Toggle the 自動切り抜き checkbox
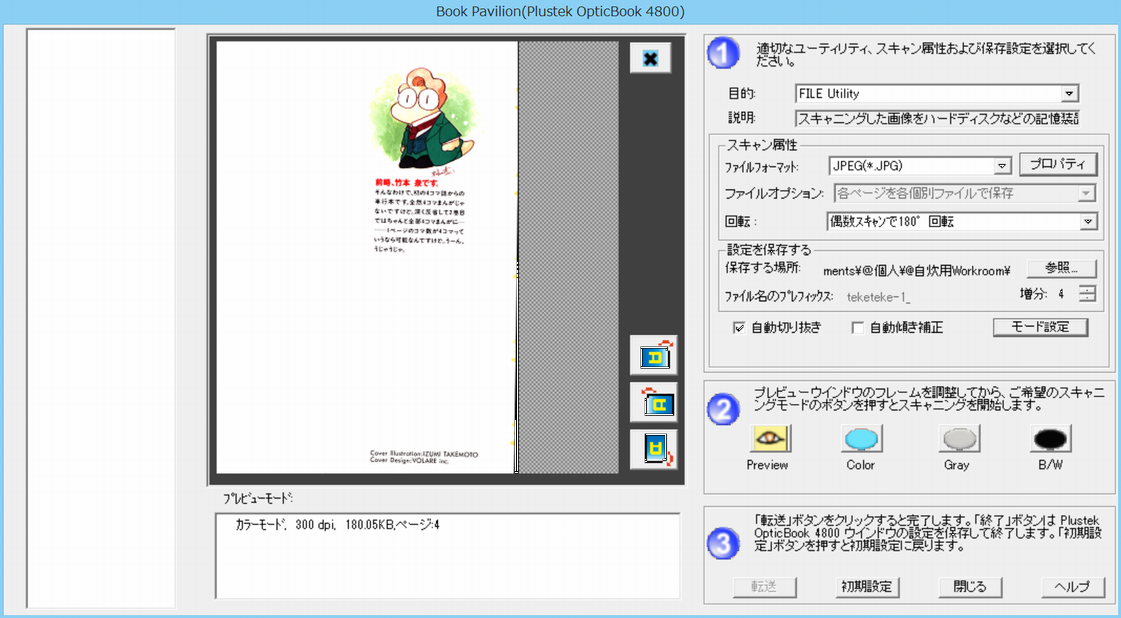This screenshot has width=1121, height=618. (739, 328)
